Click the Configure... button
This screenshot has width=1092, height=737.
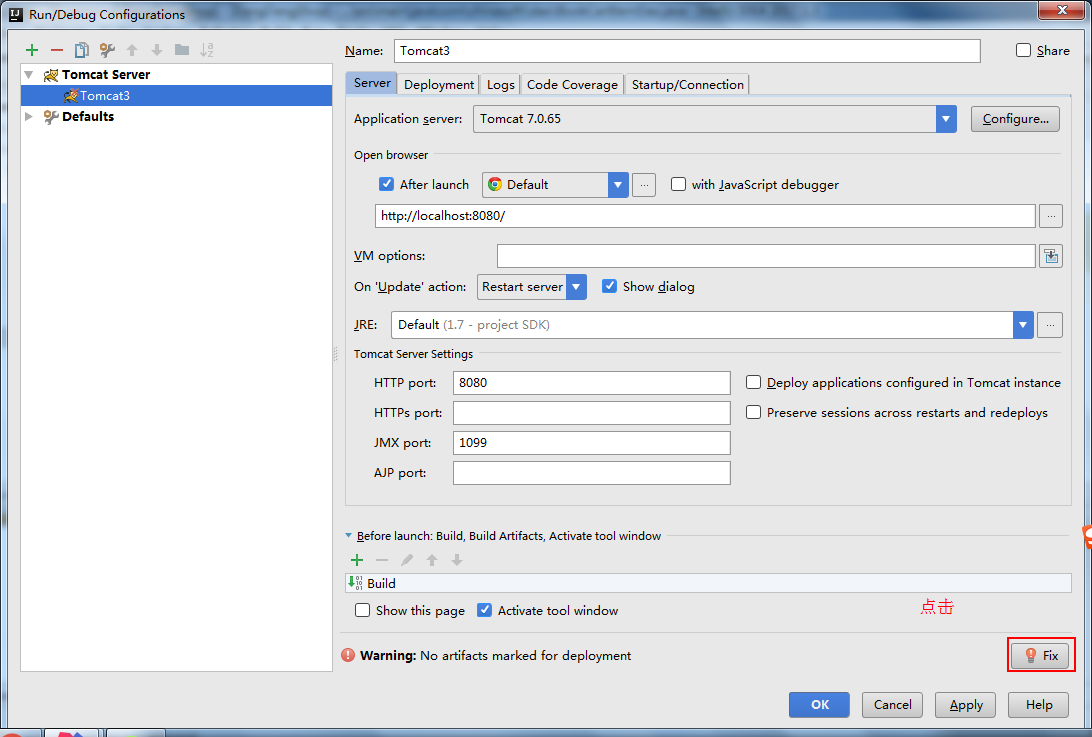pos(1015,119)
